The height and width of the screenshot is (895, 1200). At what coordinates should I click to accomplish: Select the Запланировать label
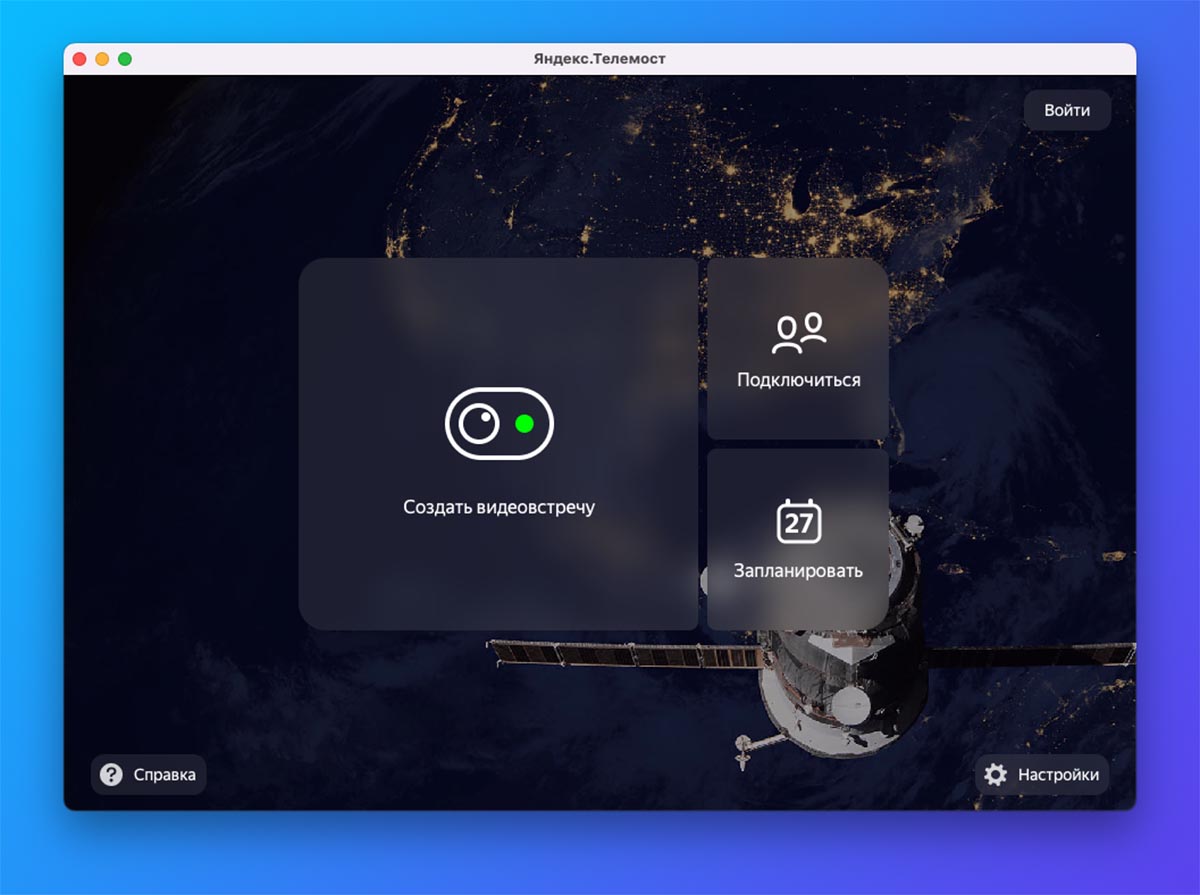798,571
